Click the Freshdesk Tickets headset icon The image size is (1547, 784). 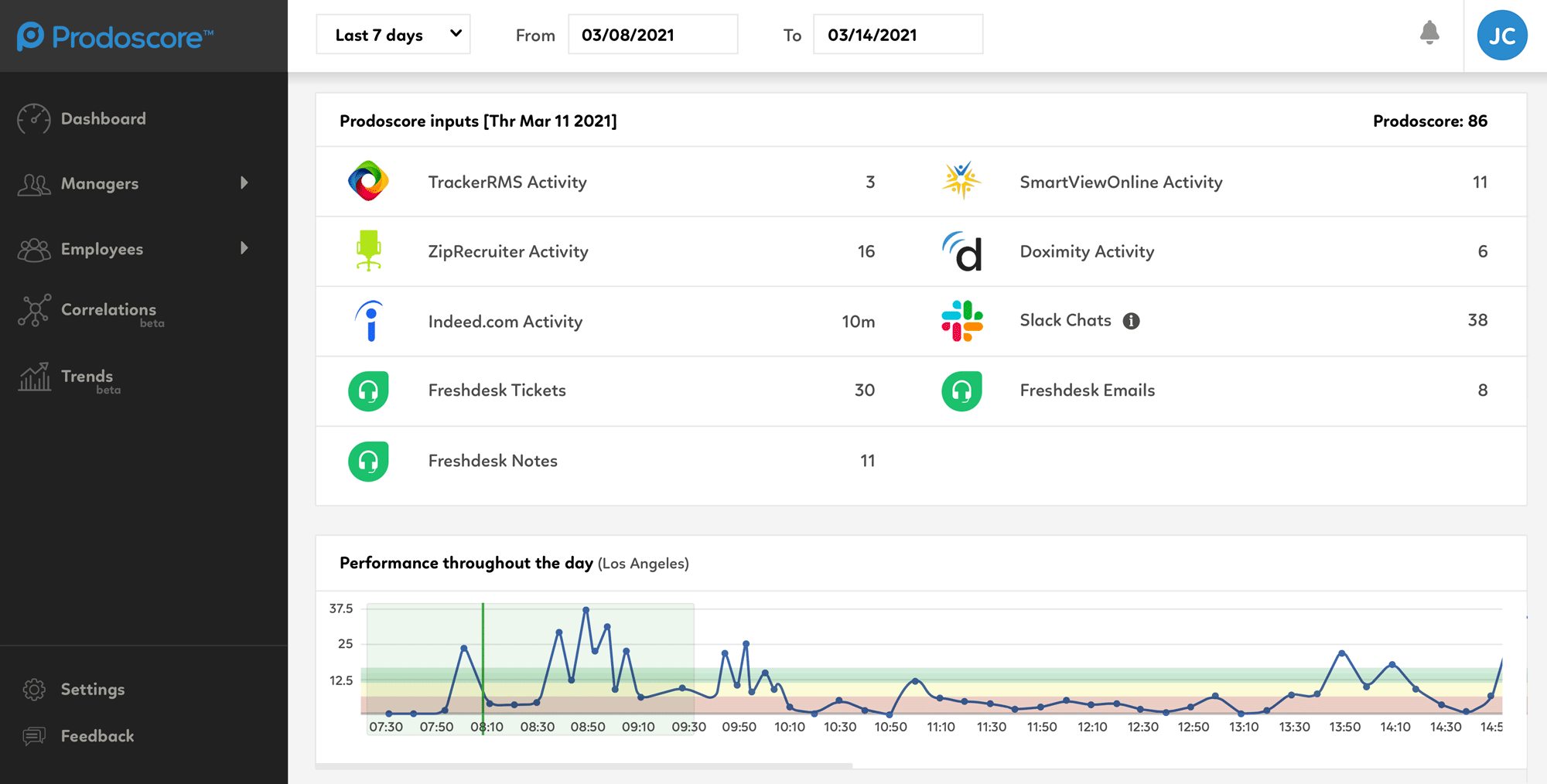(368, 390)
